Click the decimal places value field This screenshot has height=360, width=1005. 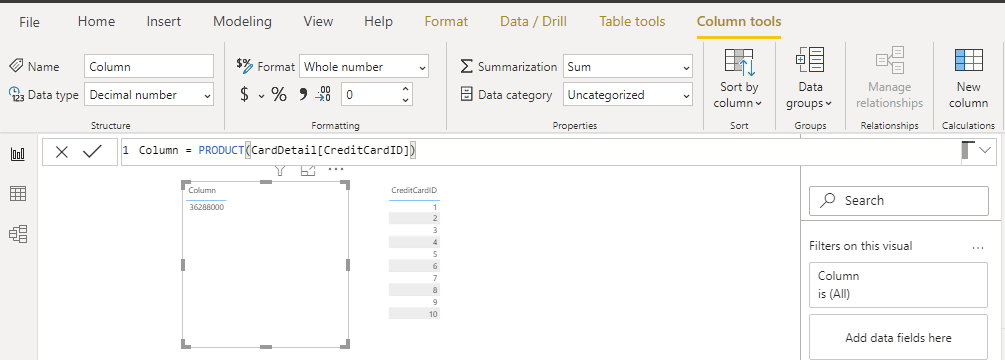coord(370,95)
